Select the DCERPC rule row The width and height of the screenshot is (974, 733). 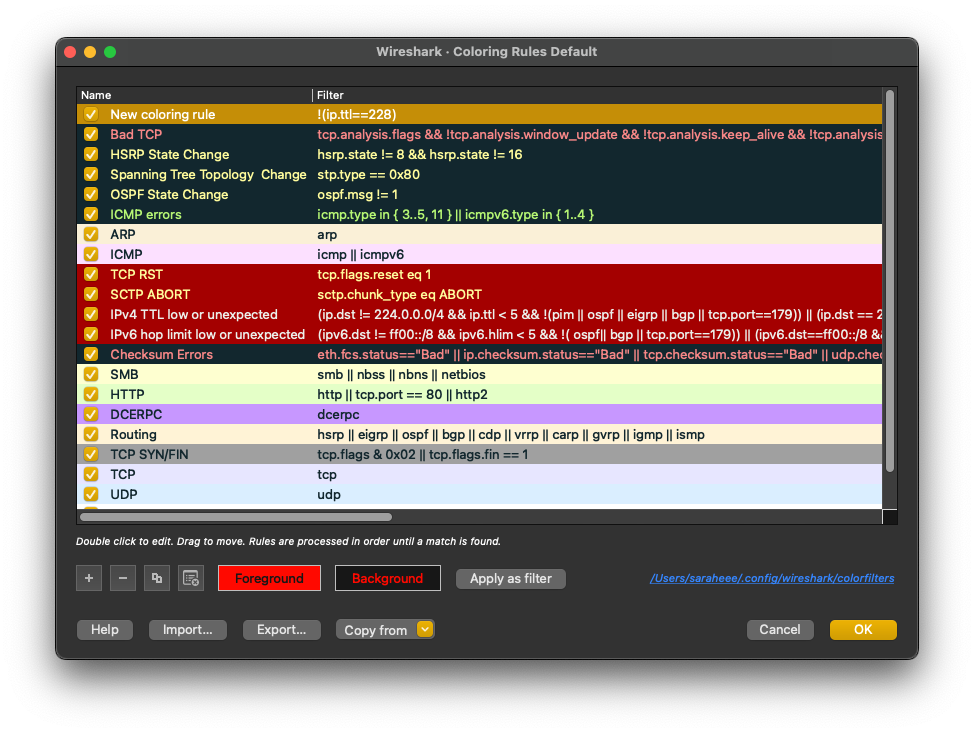click(x=479, y=414)
